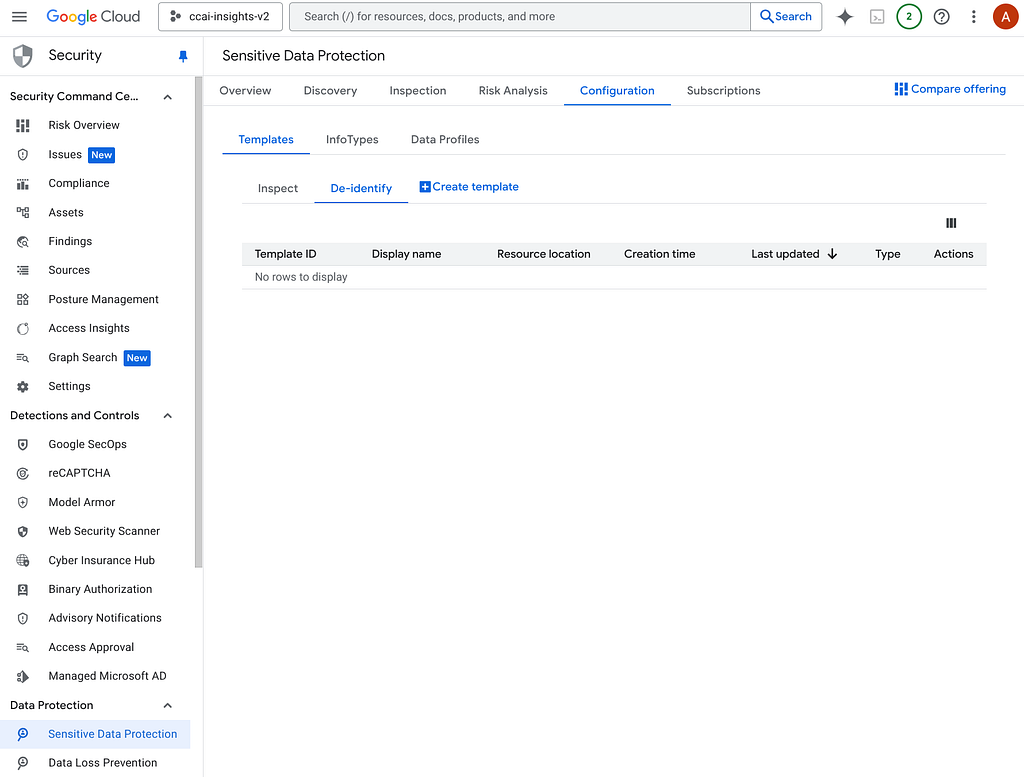
Task: Click the Compliance chart icon
Action: (x=23, y=183)
